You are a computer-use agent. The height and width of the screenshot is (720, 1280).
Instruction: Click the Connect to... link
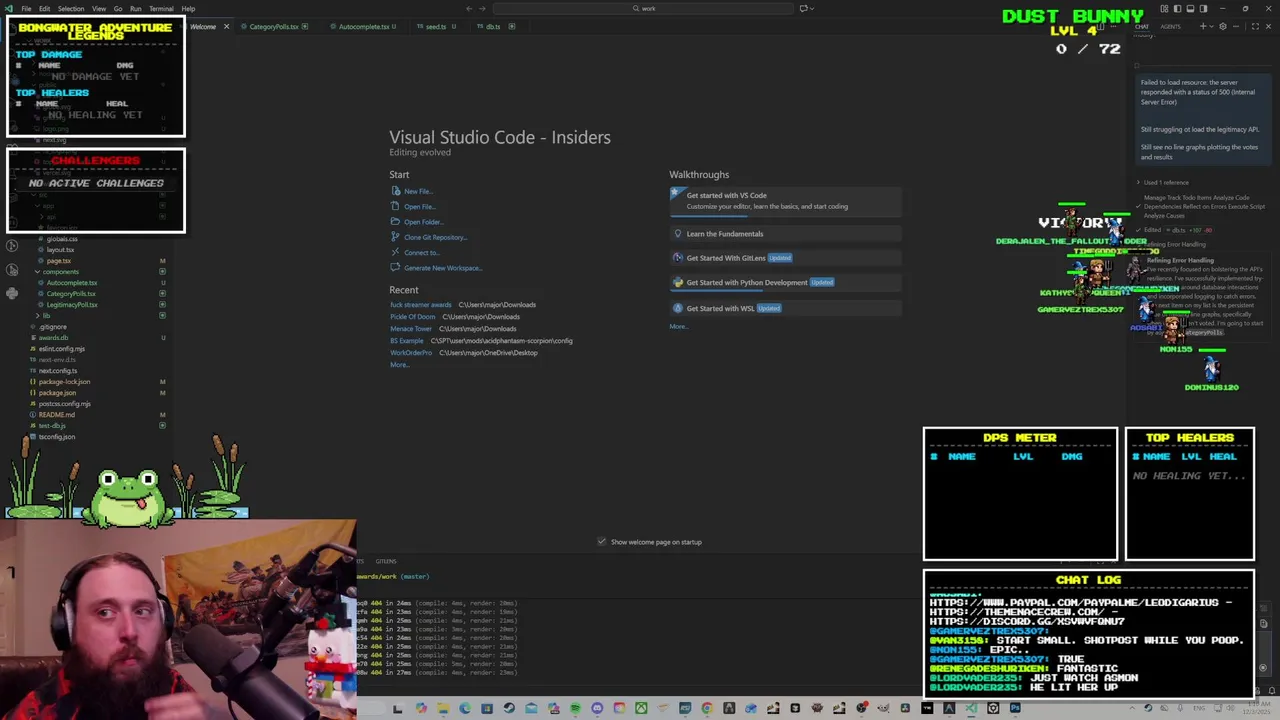pyautogui.click(x=422, y=253)
